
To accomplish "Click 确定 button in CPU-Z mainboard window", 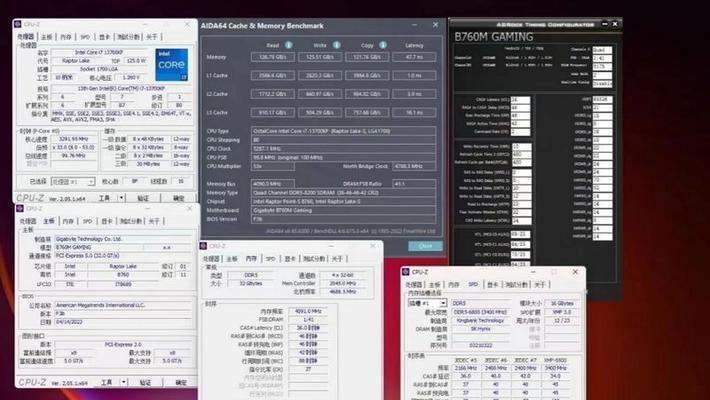I will (181, 382).
